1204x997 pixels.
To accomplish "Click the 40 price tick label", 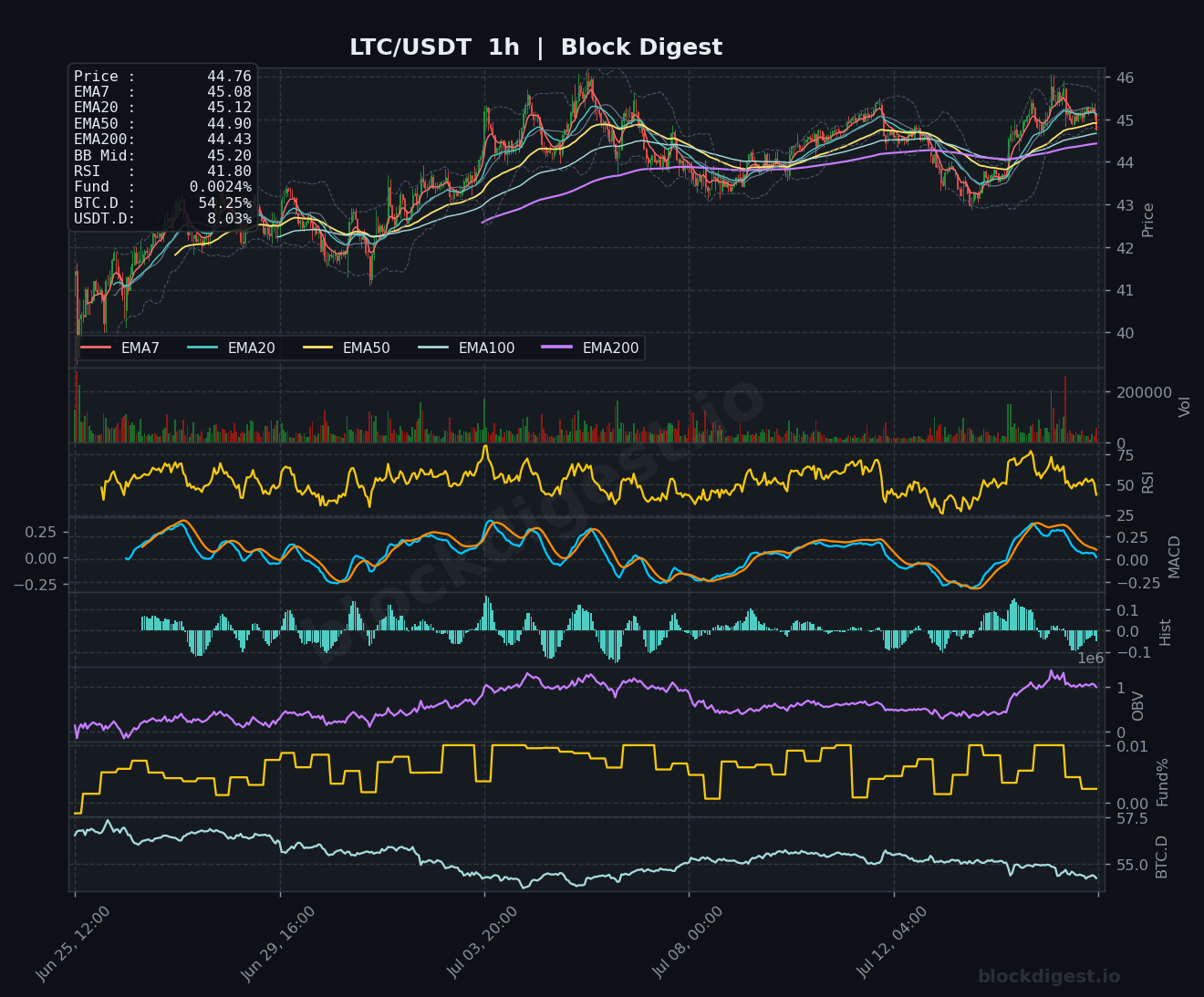I will coord(1126,333).
